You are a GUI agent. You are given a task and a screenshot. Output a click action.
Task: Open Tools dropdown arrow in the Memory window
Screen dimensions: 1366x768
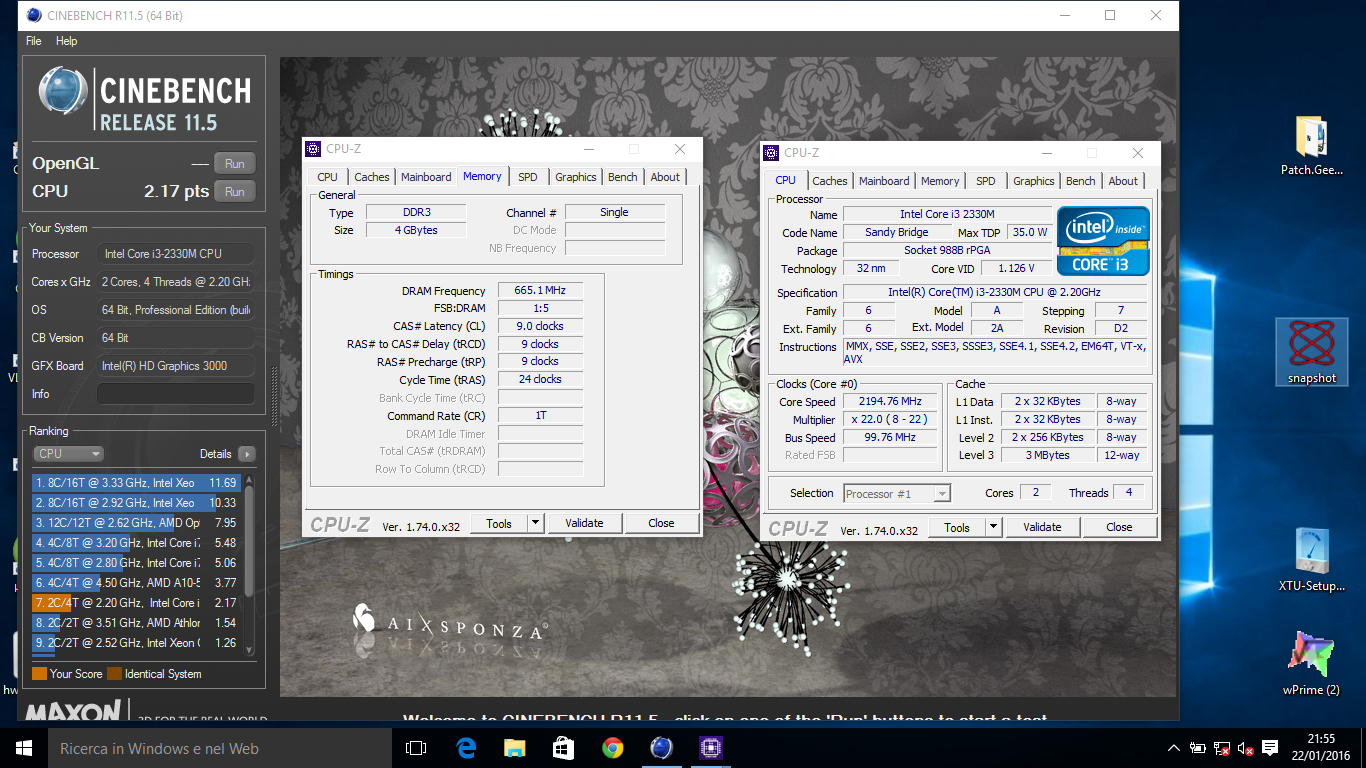(535, 523)
